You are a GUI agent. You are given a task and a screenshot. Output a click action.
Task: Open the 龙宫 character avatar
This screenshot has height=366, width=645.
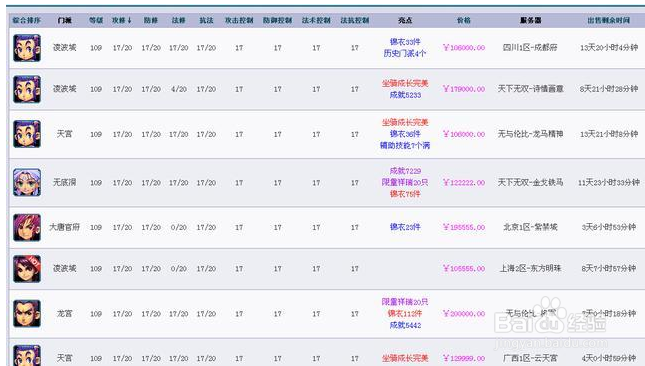(27, 313)
